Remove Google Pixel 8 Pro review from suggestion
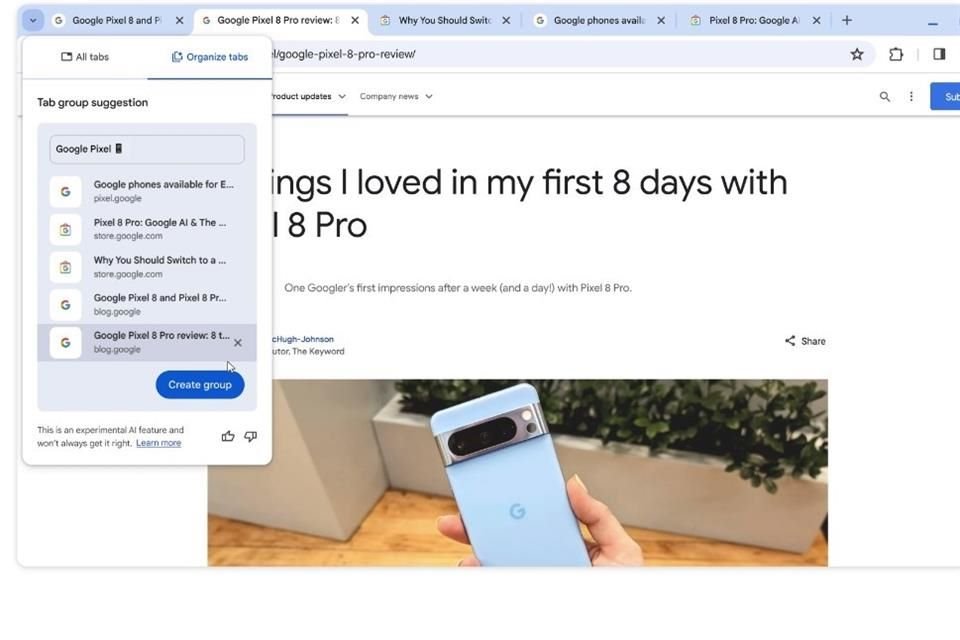Screen dimensions: 960x640 pyautogui.click(x=238, y=343)
